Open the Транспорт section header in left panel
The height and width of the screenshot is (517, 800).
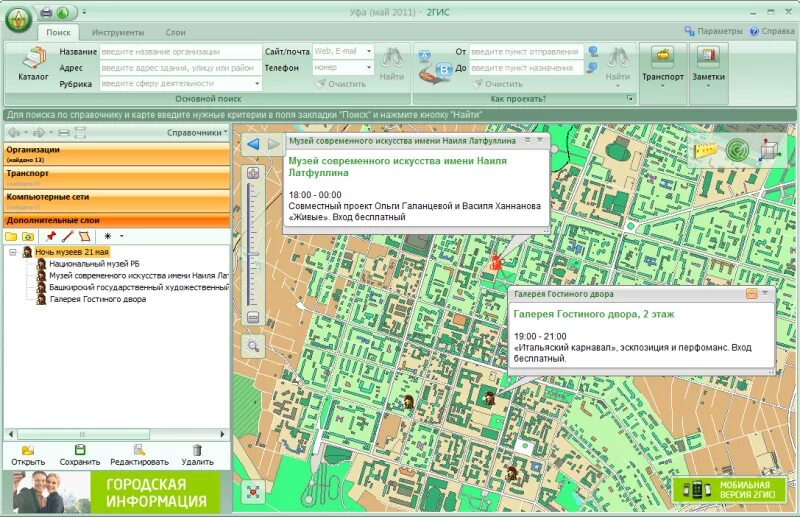point(117,178)
